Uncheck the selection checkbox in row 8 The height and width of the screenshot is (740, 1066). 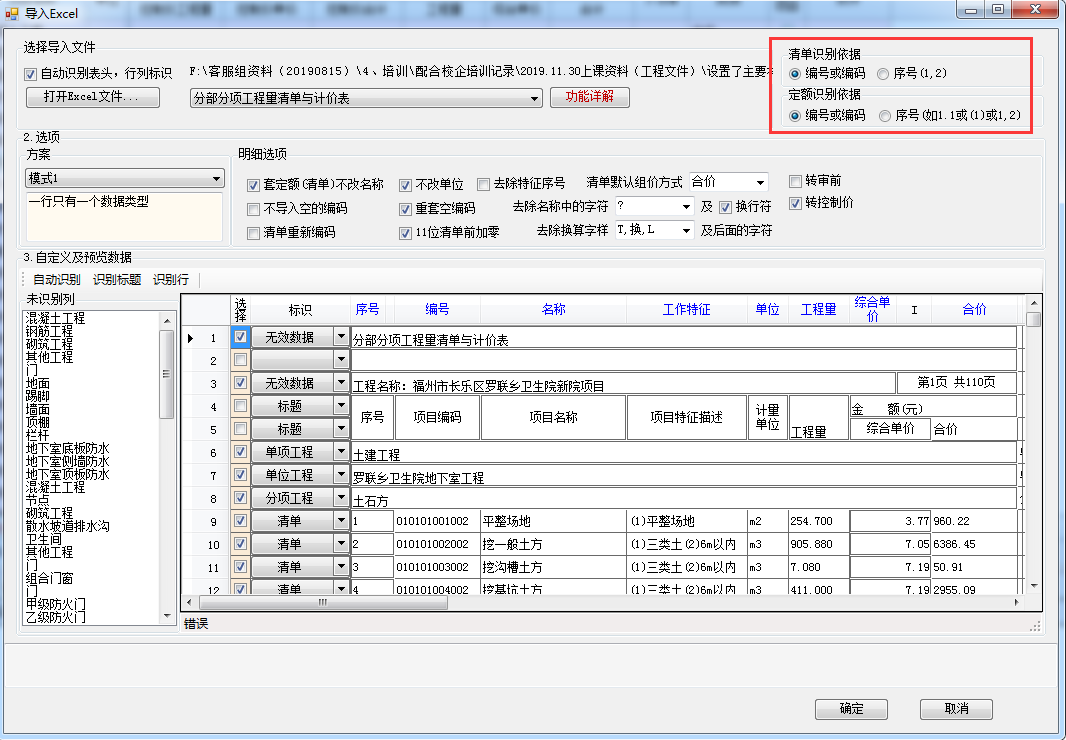240,497
